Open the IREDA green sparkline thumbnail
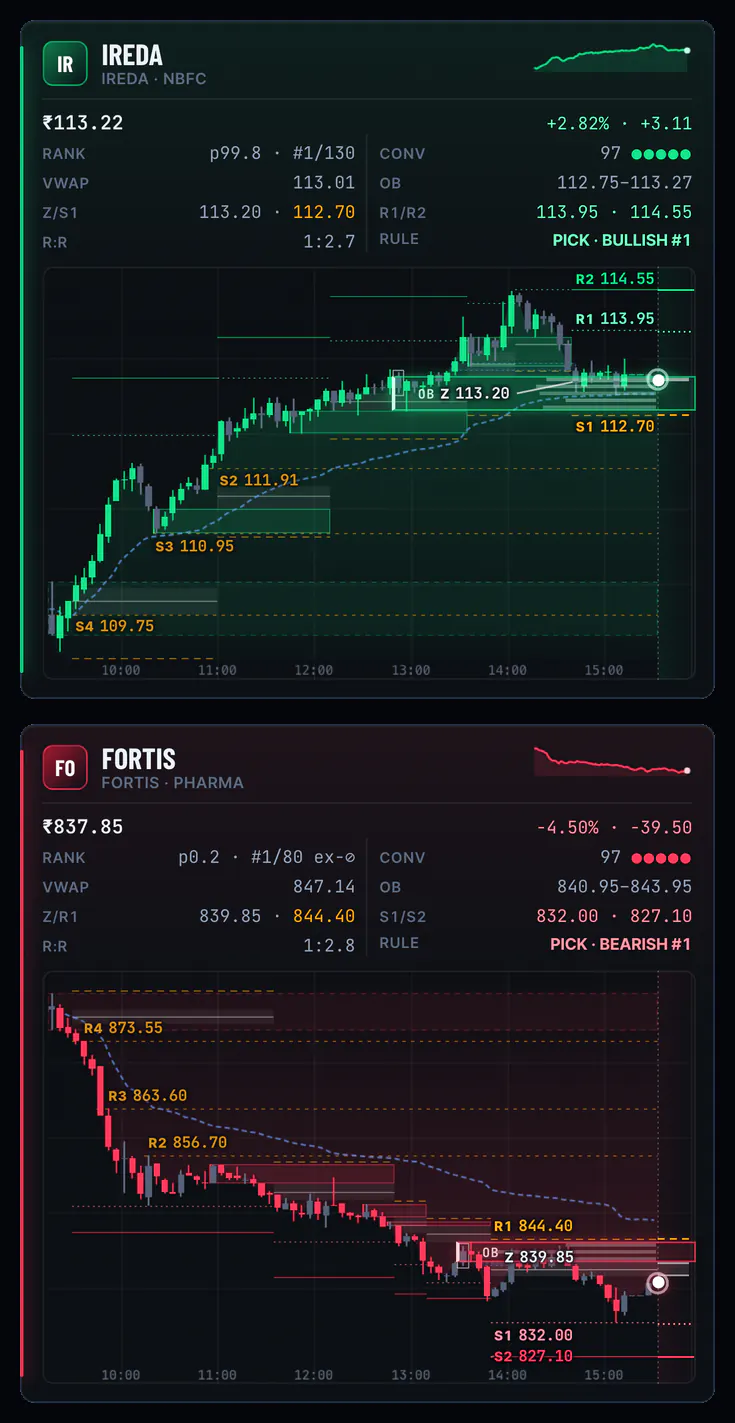 612,57
